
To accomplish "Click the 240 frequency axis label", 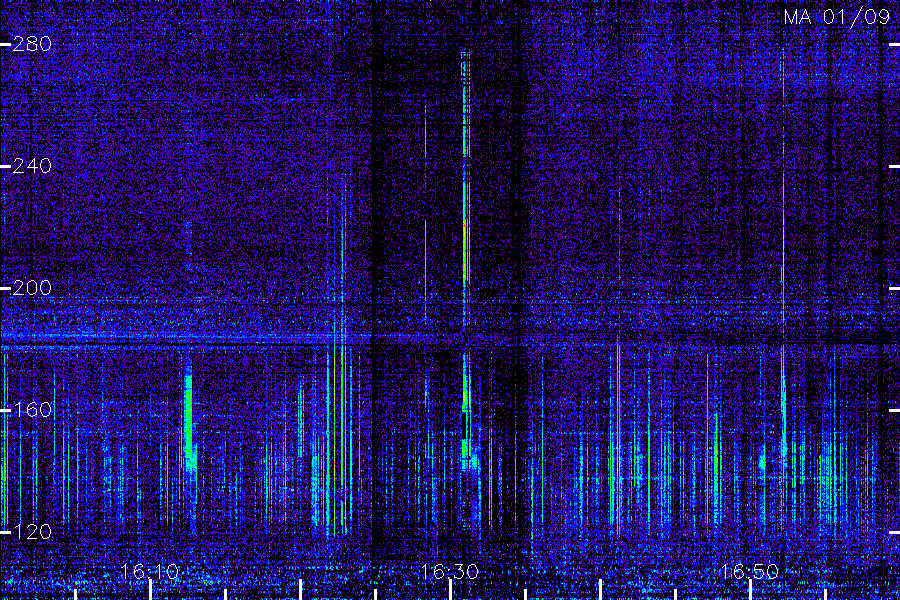I will point(32,166).
